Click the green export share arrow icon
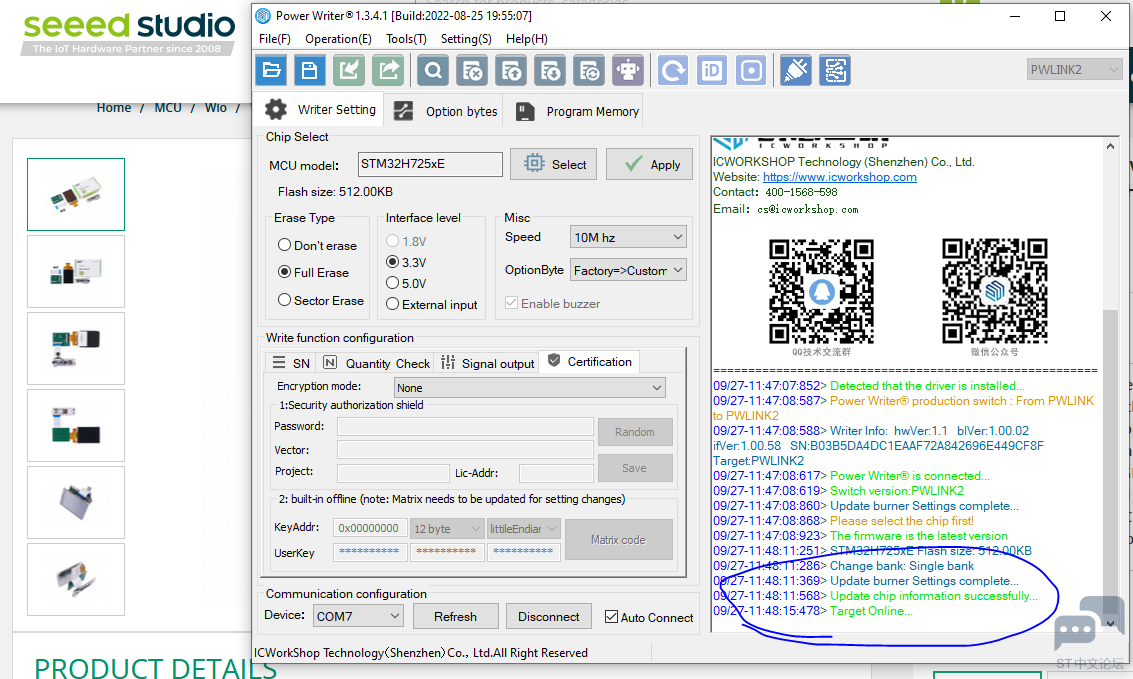1133x679 pixels. click(388, 70)
